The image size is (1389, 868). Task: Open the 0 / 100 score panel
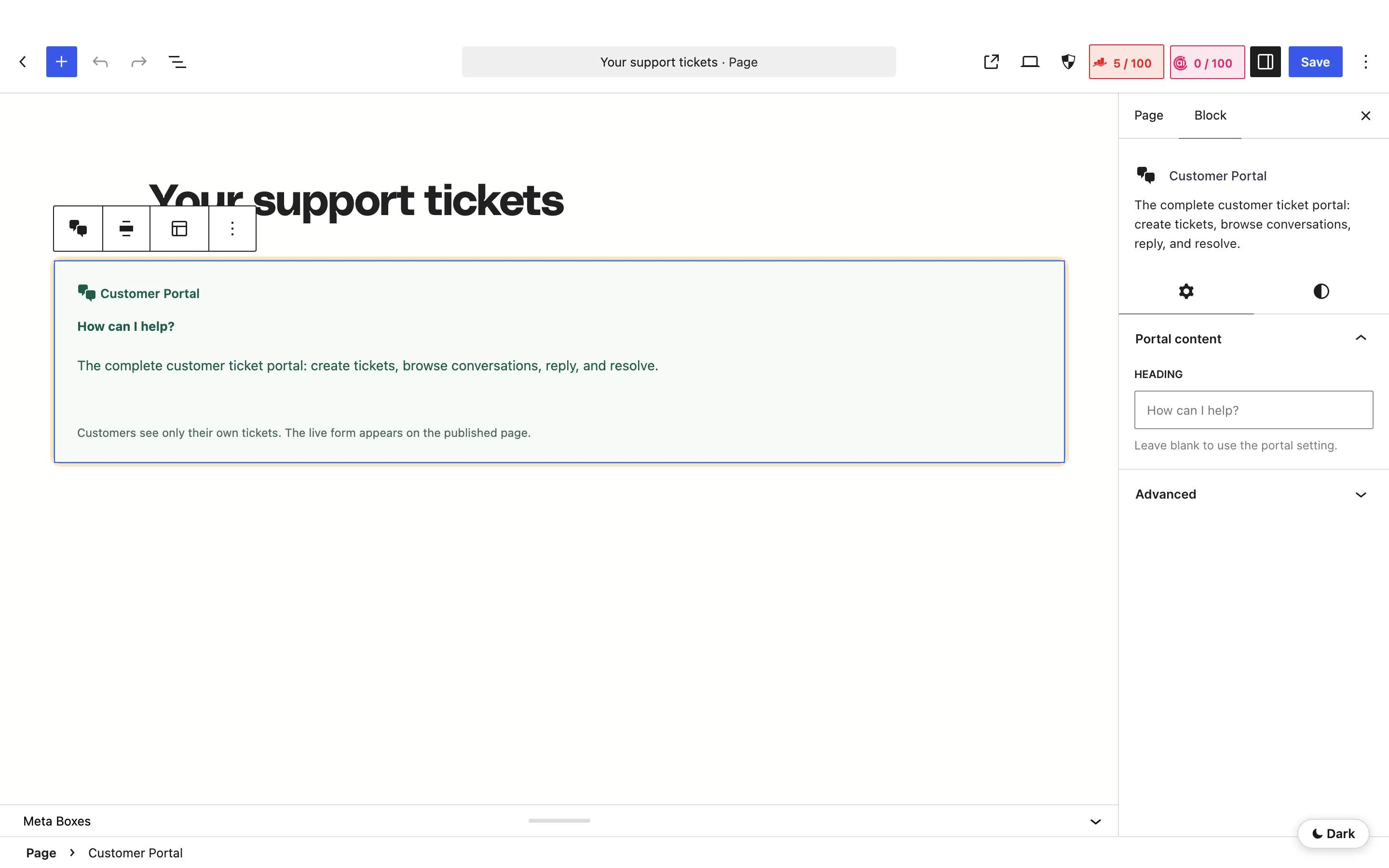pyautogui.click(x=1207, y=62)
